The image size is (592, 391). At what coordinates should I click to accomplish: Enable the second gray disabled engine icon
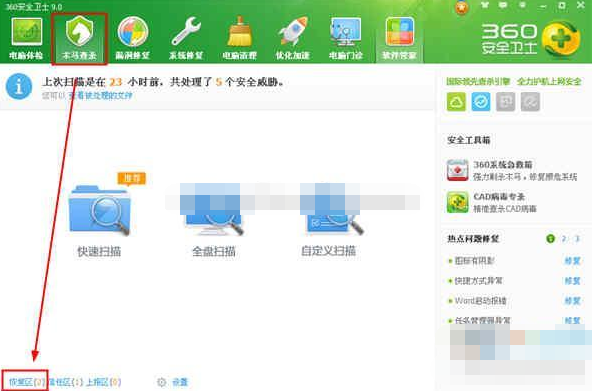click(x=530, y=102)
